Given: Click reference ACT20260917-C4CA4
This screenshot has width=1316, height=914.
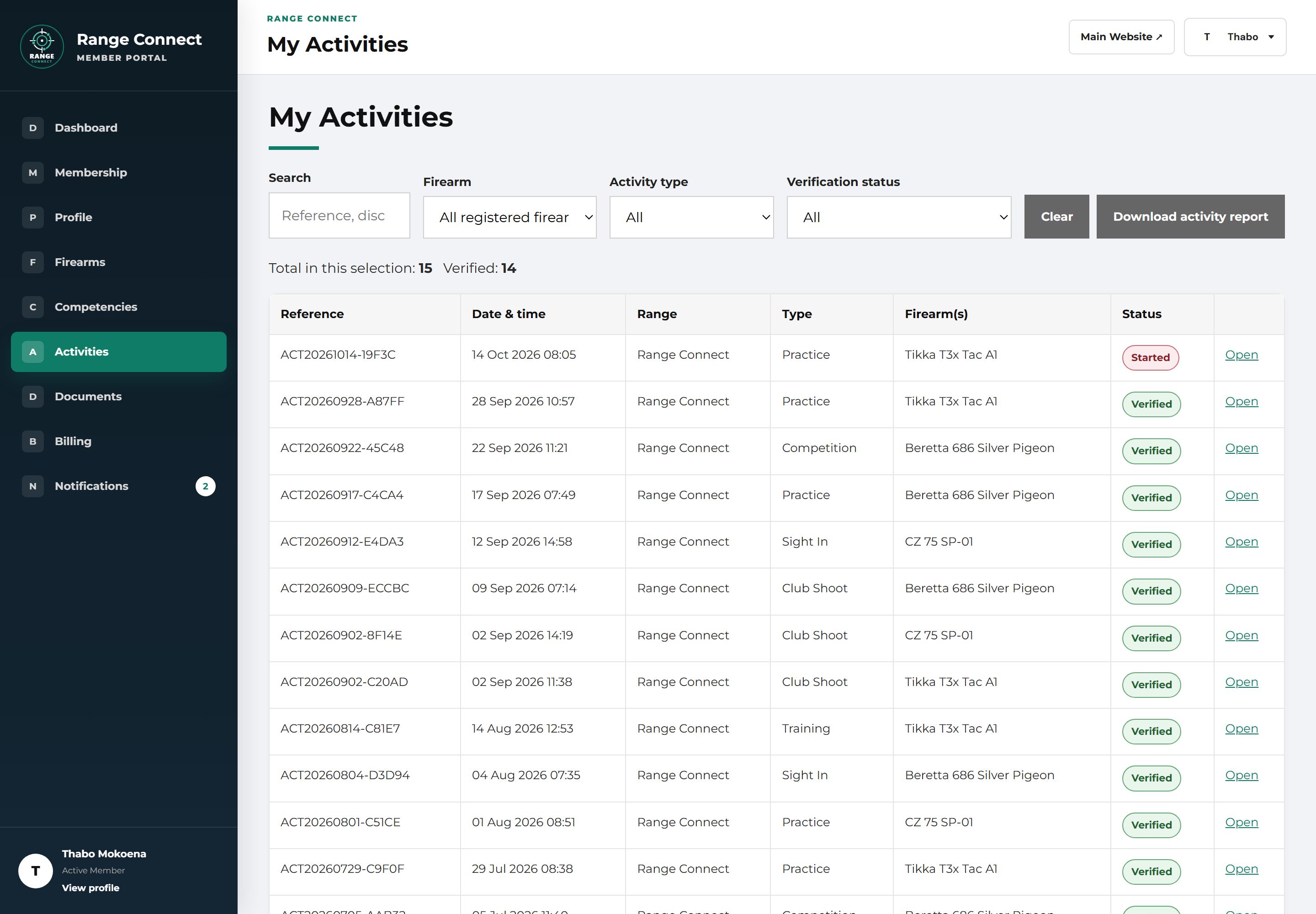Looking at the screenshot, I should coord(342,495).
